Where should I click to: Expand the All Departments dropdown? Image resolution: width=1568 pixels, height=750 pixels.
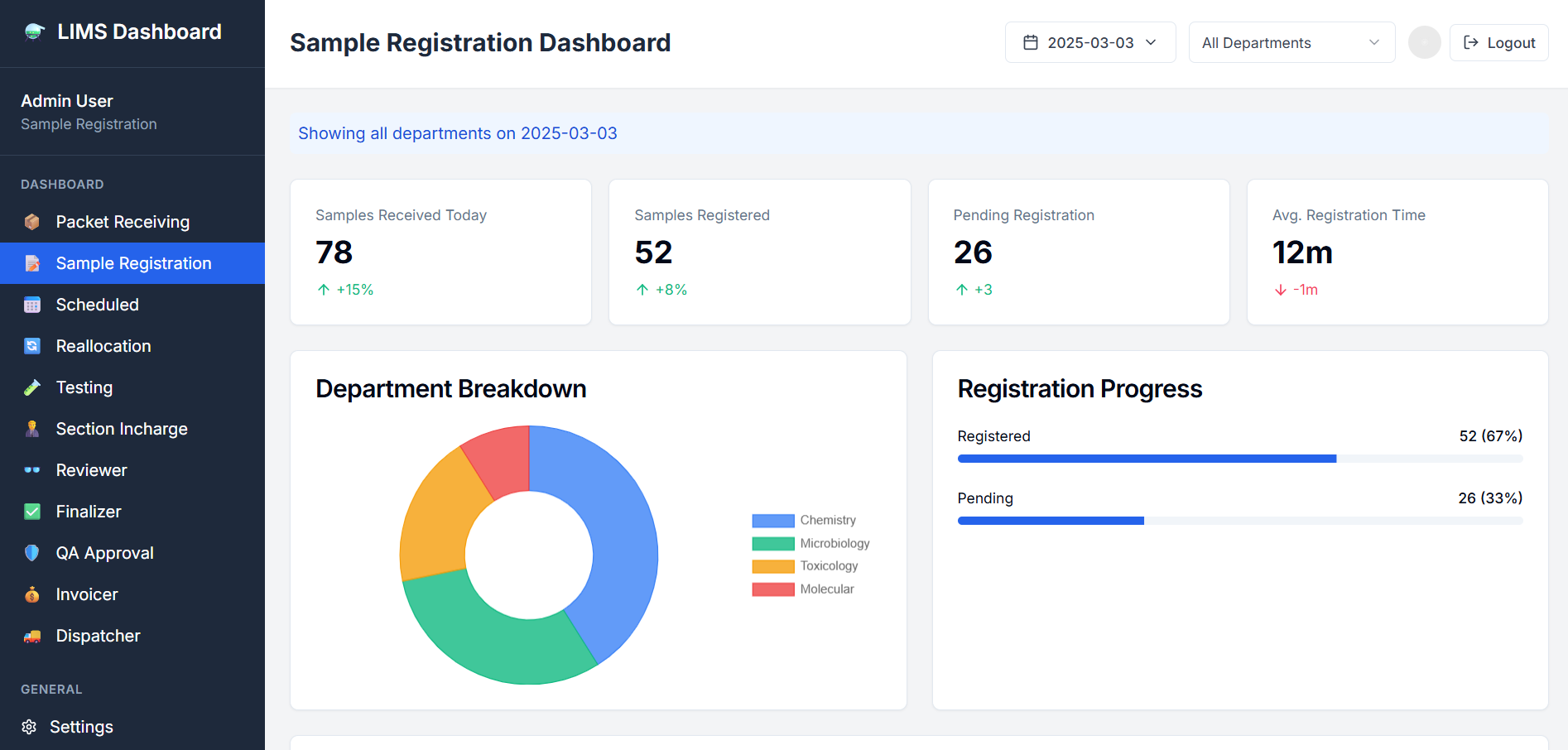(x=1291, y=42)
